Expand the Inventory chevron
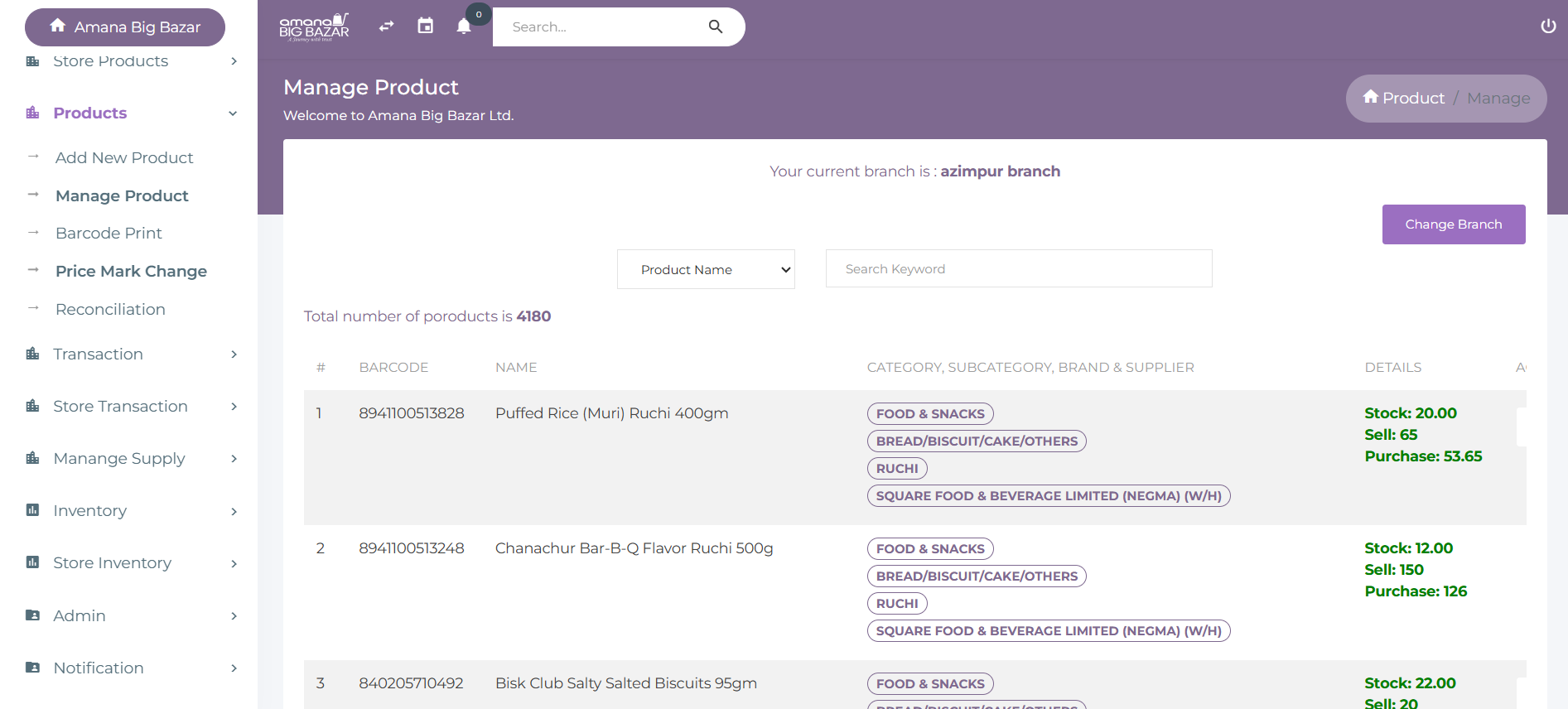This screenshot has height=709, width=1568. tap(234, 512)
